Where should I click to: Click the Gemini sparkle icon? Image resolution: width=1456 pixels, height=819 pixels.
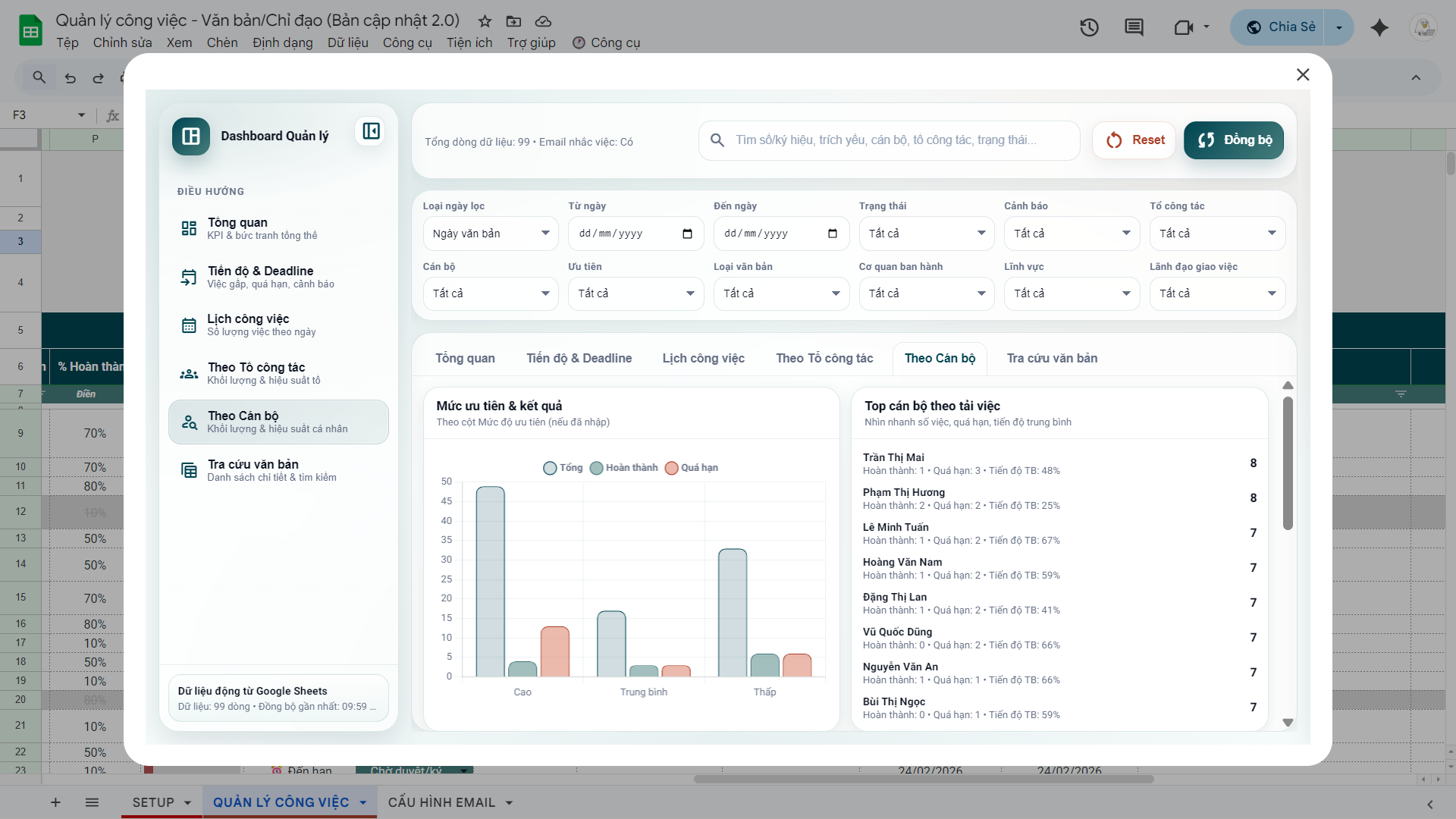pyautogui.click(x=1379, y=28)
